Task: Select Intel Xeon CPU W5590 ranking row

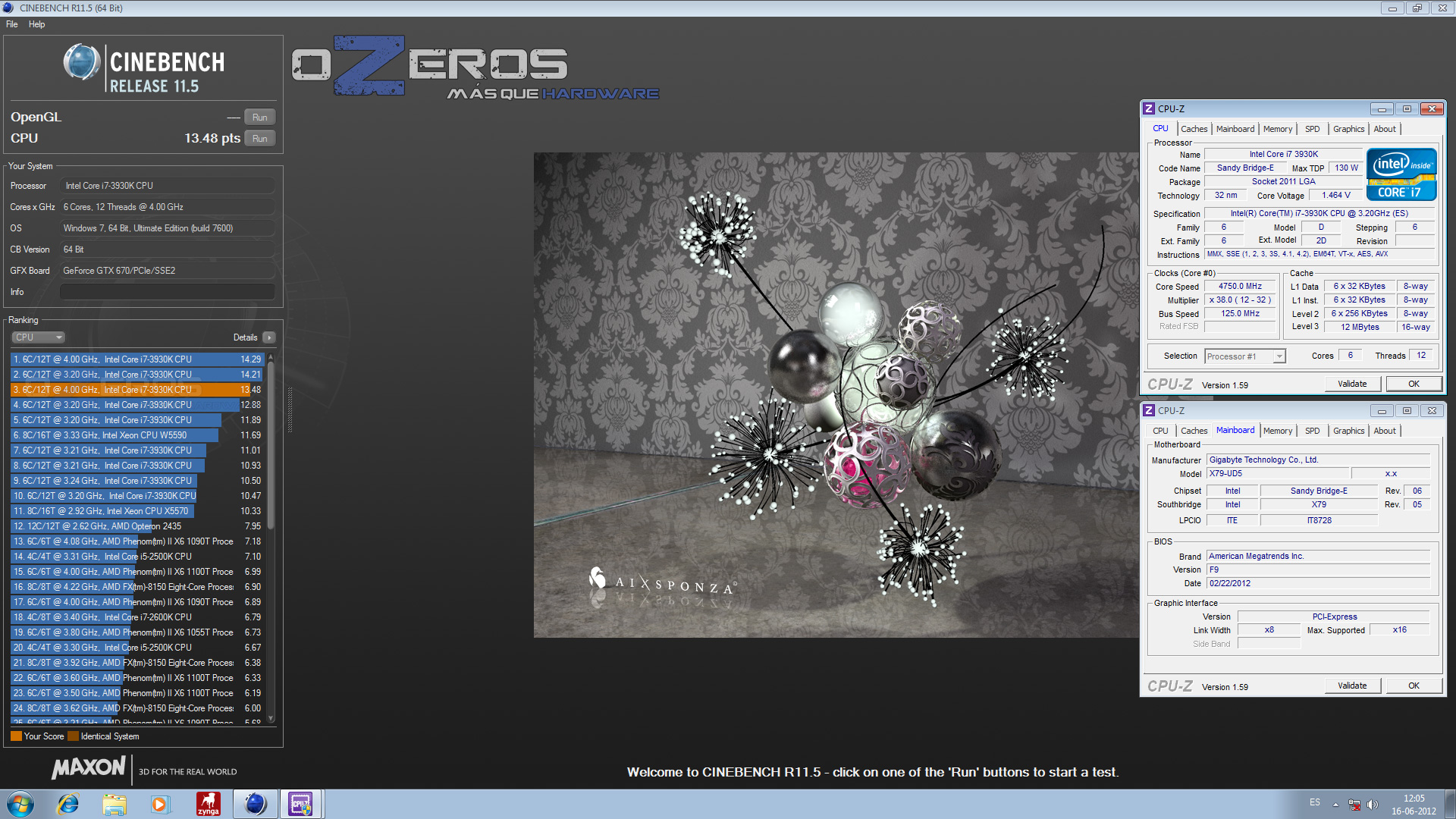Action: 137,435
